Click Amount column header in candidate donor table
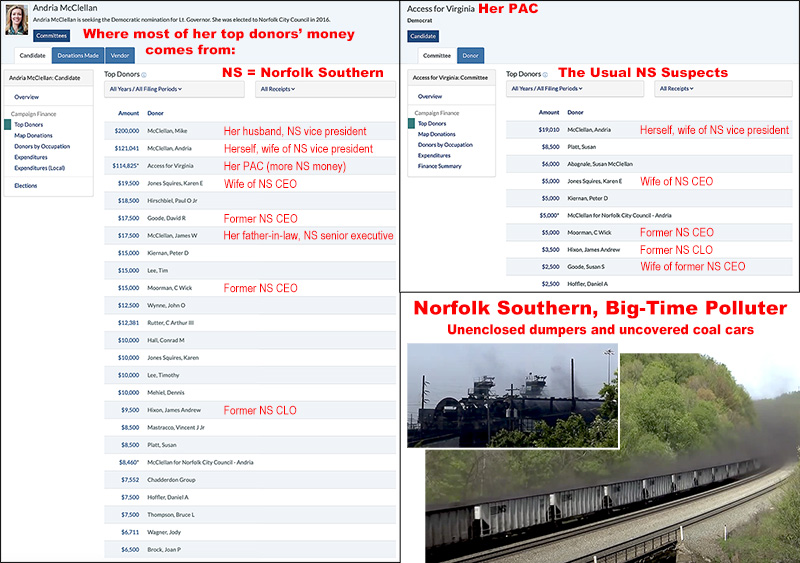 (x=129, y=113)
